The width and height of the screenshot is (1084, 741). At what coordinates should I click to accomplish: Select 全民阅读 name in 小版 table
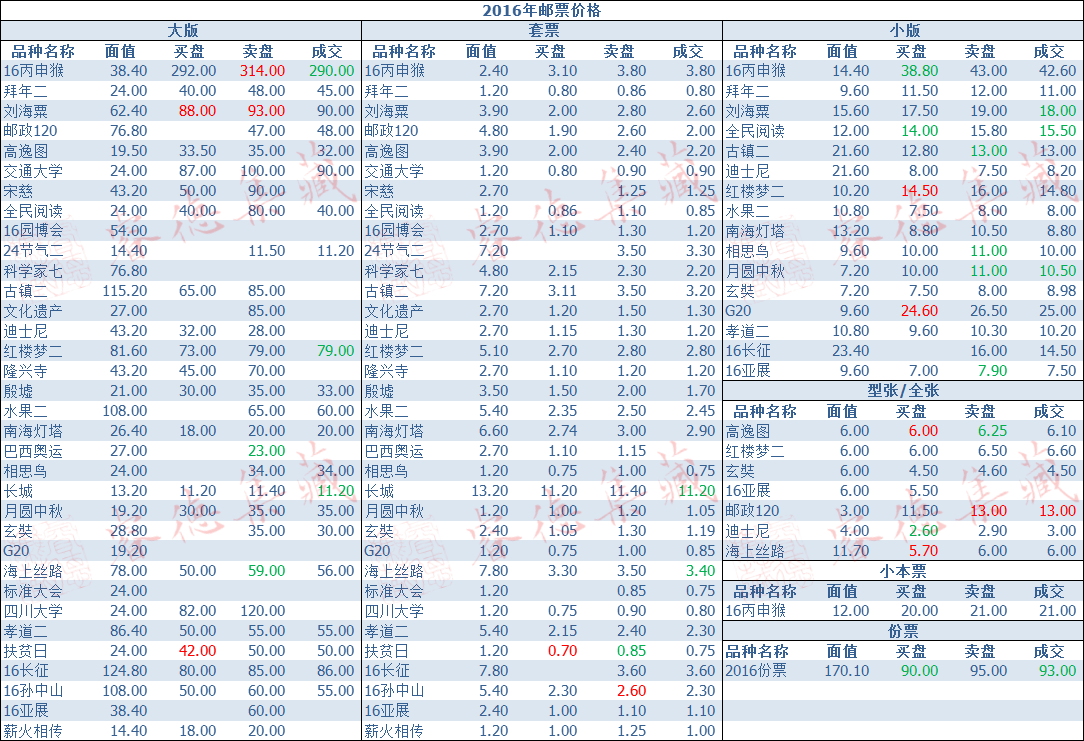coord(755,131)
